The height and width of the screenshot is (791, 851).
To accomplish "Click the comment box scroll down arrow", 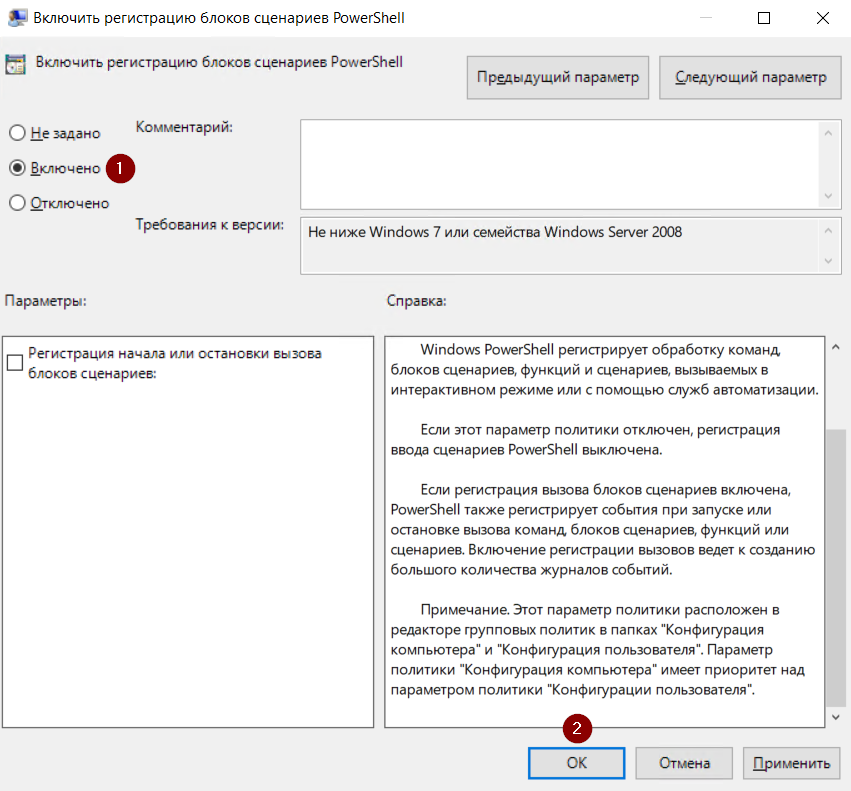I will pyautogui.click(x=826, y=197).
